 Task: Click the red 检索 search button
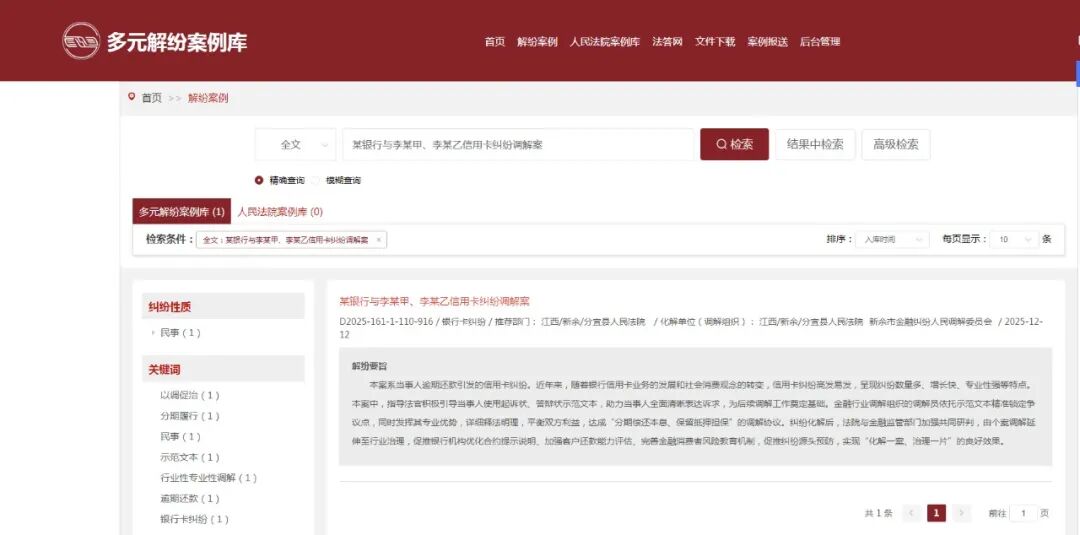point(734,144)
